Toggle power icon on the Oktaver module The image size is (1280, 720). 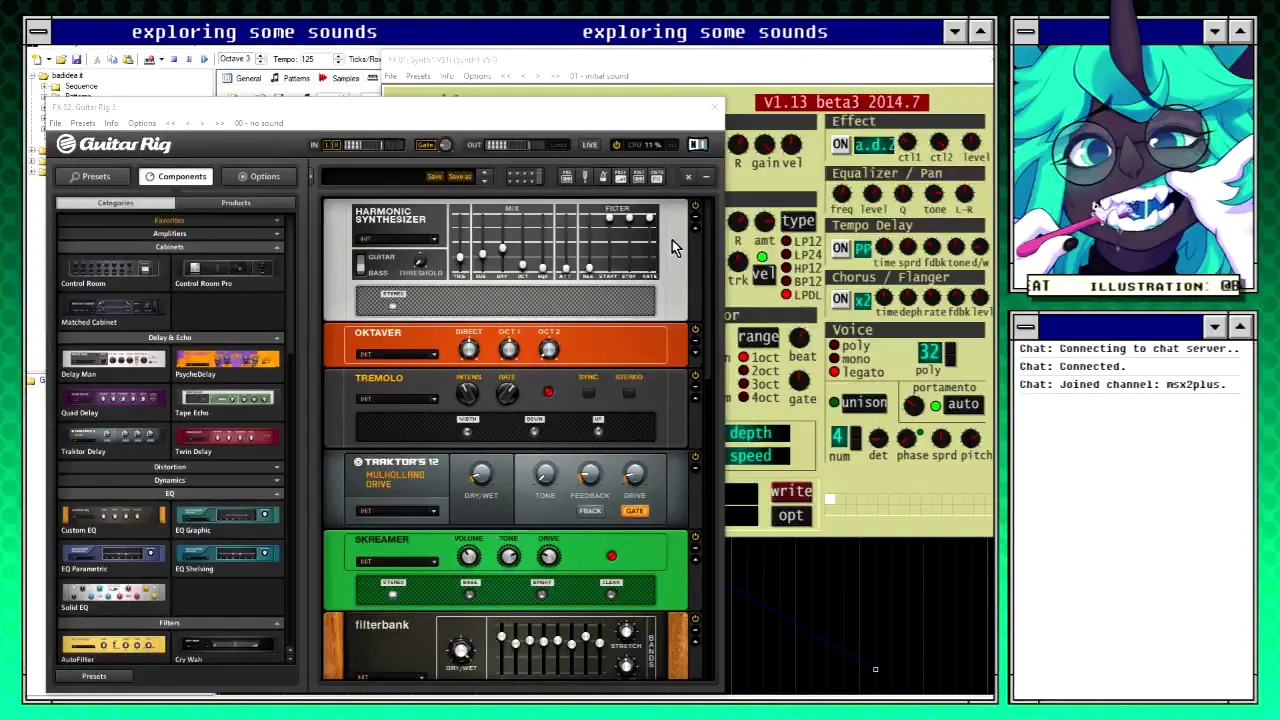[x=695, y=329]
